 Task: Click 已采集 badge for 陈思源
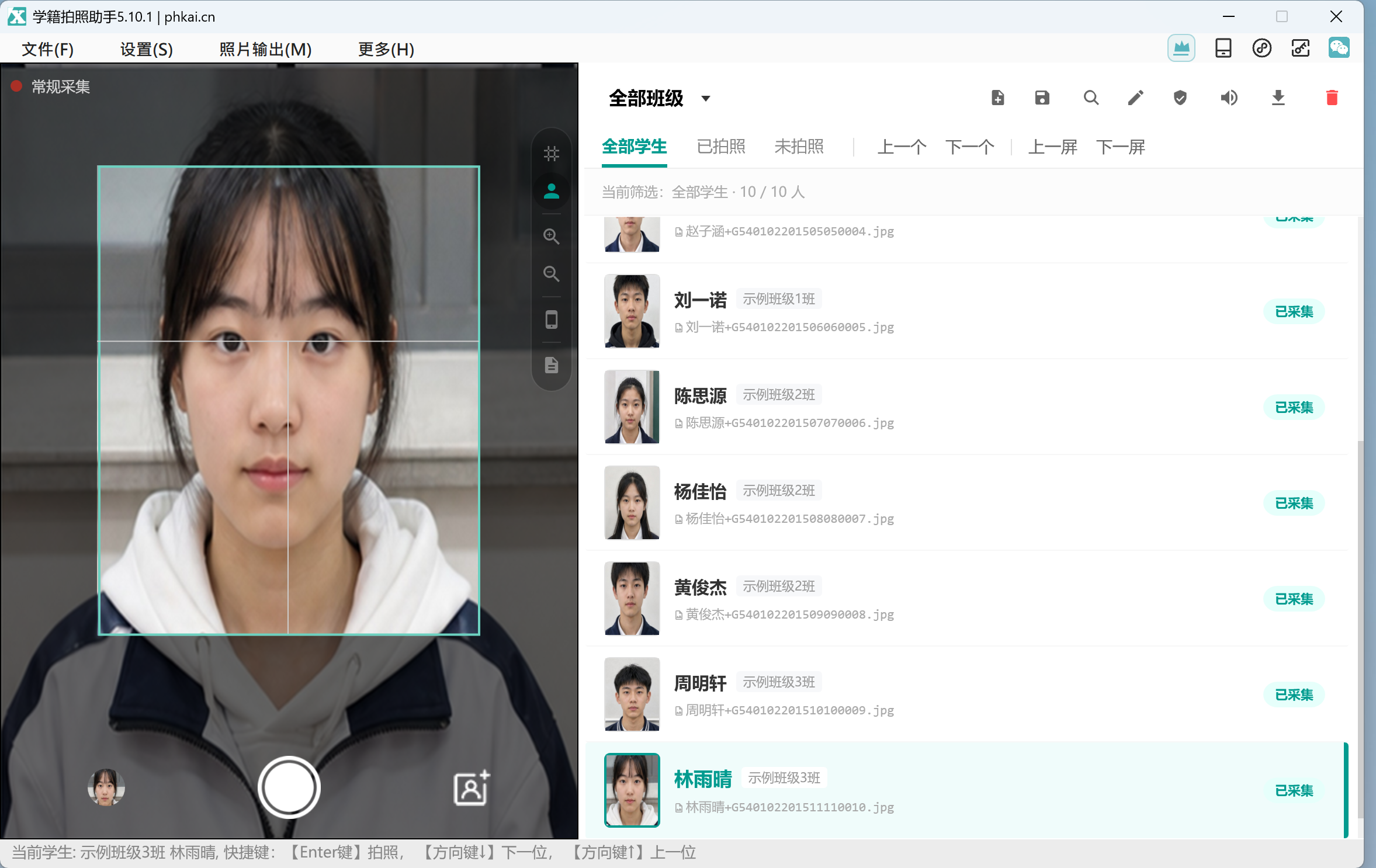[x=1294, y=407]
